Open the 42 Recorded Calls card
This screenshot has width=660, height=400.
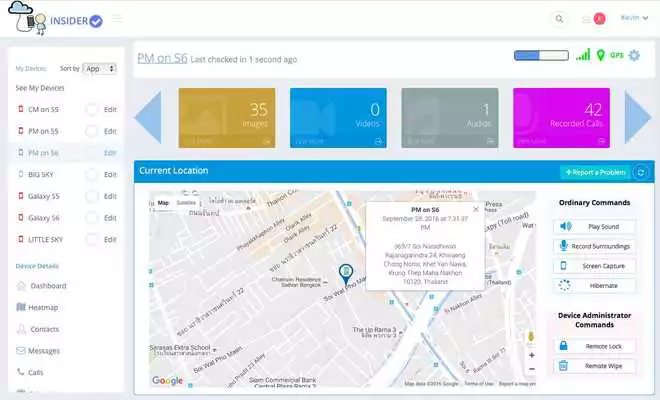[x=562, y=118]
